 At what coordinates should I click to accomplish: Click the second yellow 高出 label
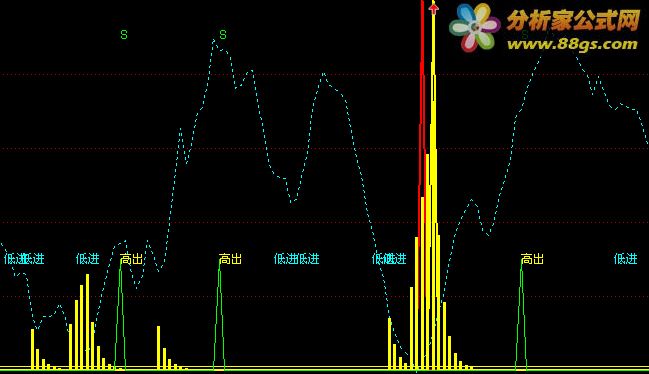[x=231, y=259]
